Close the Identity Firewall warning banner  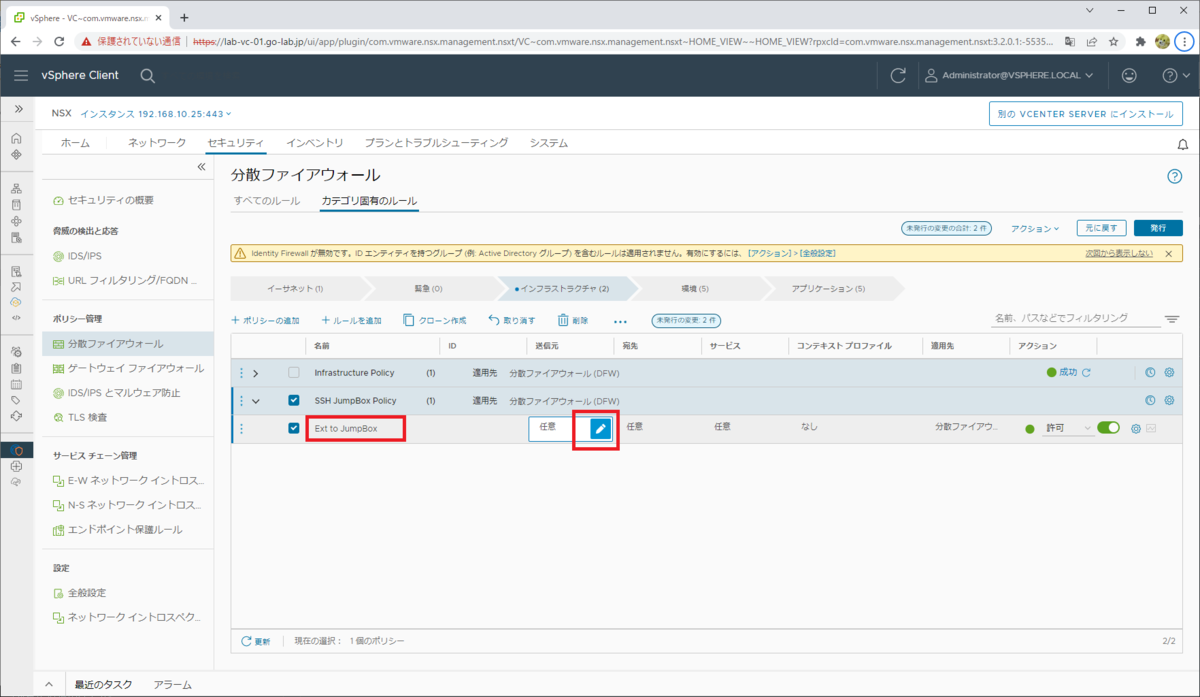1168,254
